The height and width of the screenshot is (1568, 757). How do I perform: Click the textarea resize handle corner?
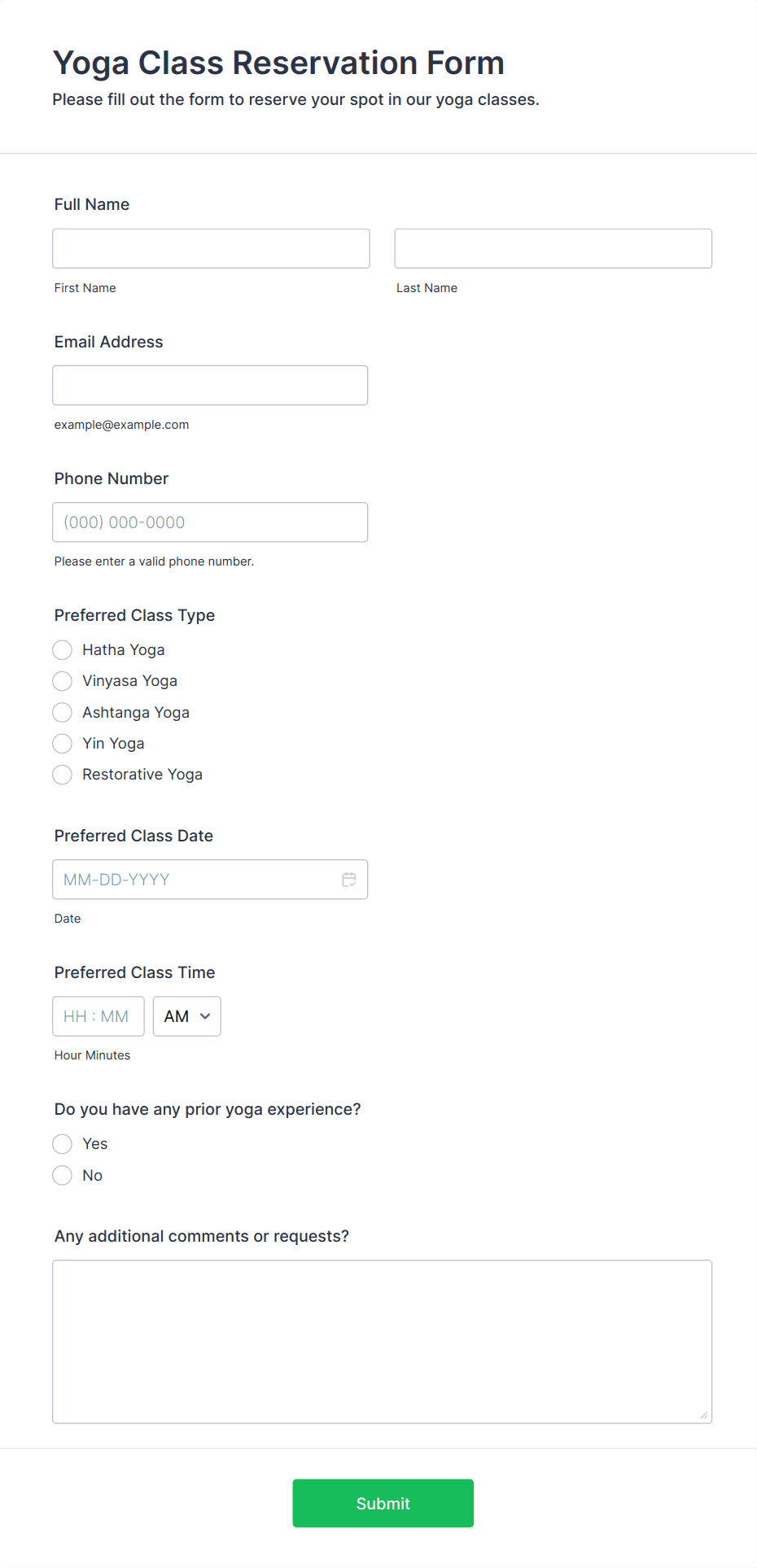[703, 1415]
